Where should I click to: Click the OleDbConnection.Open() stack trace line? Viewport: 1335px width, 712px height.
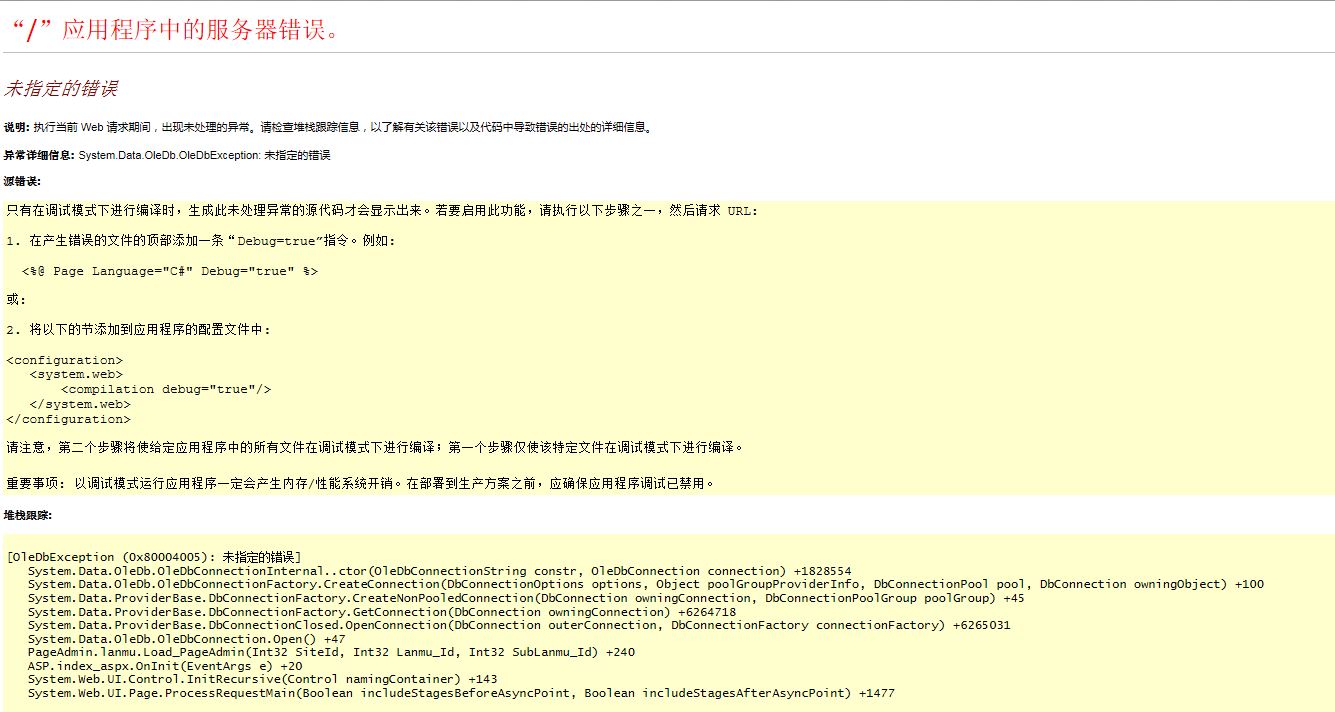(x=186, y=638)
